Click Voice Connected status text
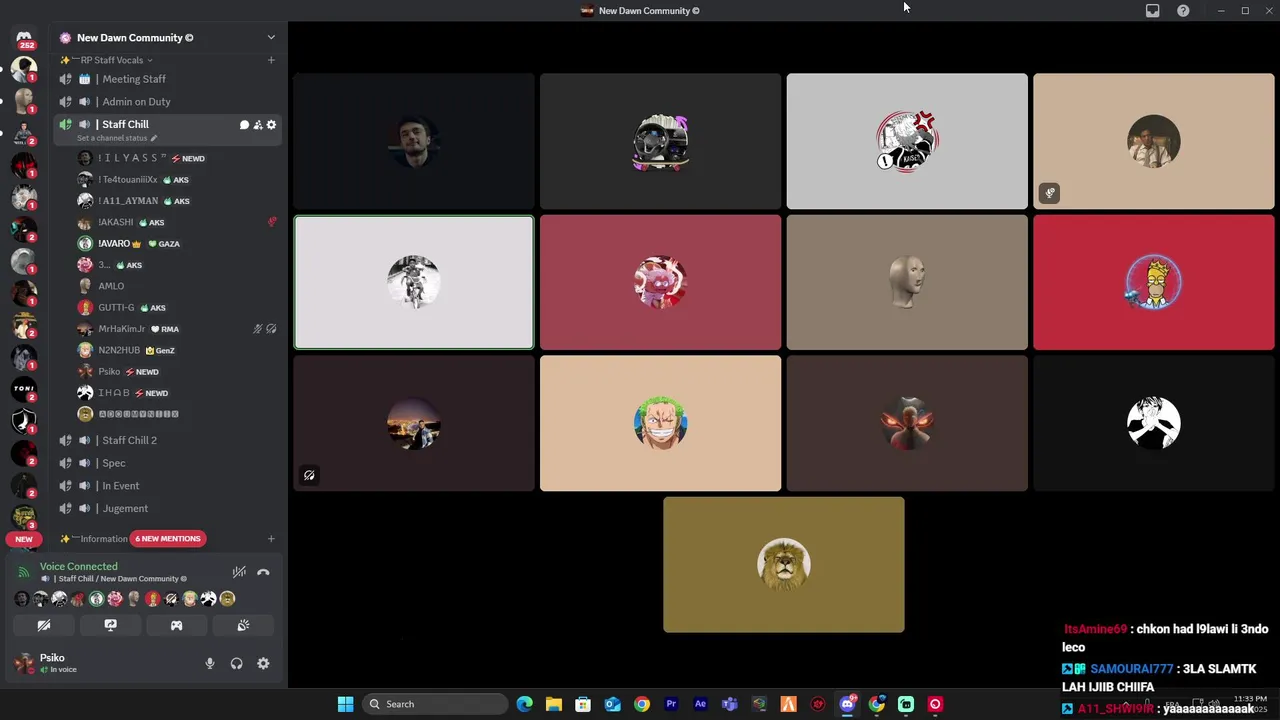 (x=78, y=567)
